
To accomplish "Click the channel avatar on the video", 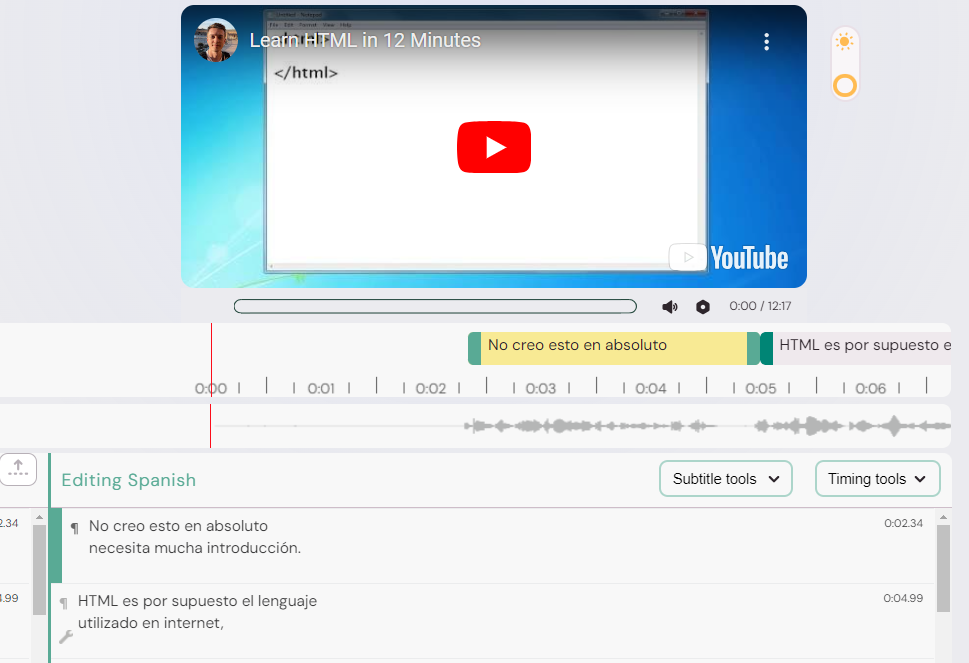I will [x=216, y=40].
